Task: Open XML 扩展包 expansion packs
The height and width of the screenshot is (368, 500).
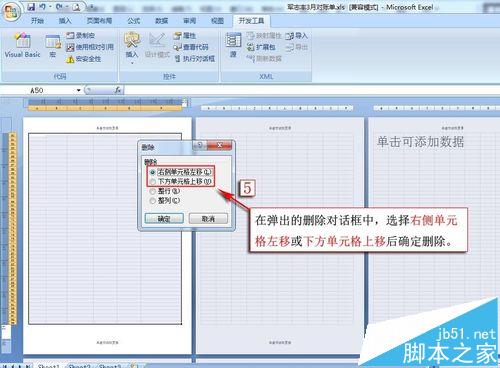Action: click(x=261, y=47)
